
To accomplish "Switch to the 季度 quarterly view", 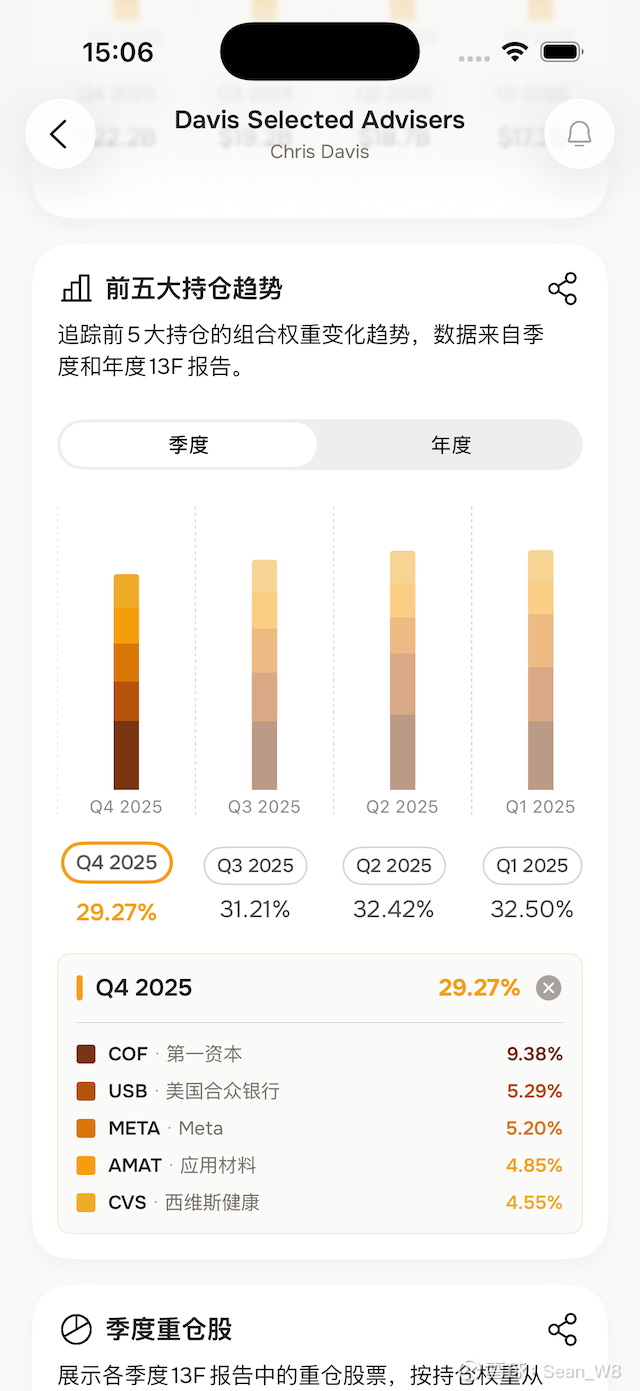I will click(x=188, y=445).
